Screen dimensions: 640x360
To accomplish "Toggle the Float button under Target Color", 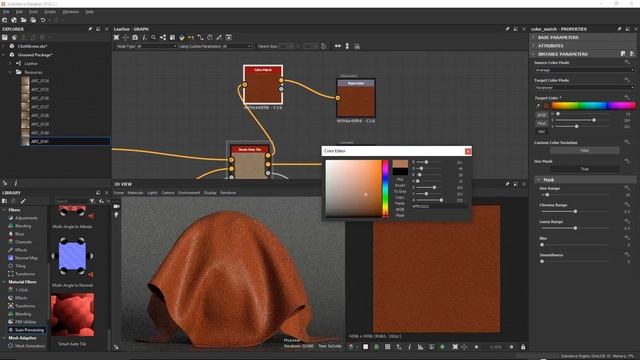I will click(541, 123).
